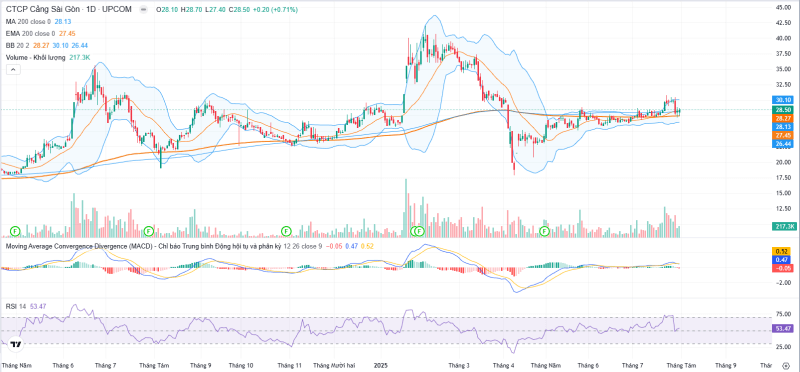Click the Tháng 3 label on the time axis
This screenshot has width=800, height=372.
(460, 365)
